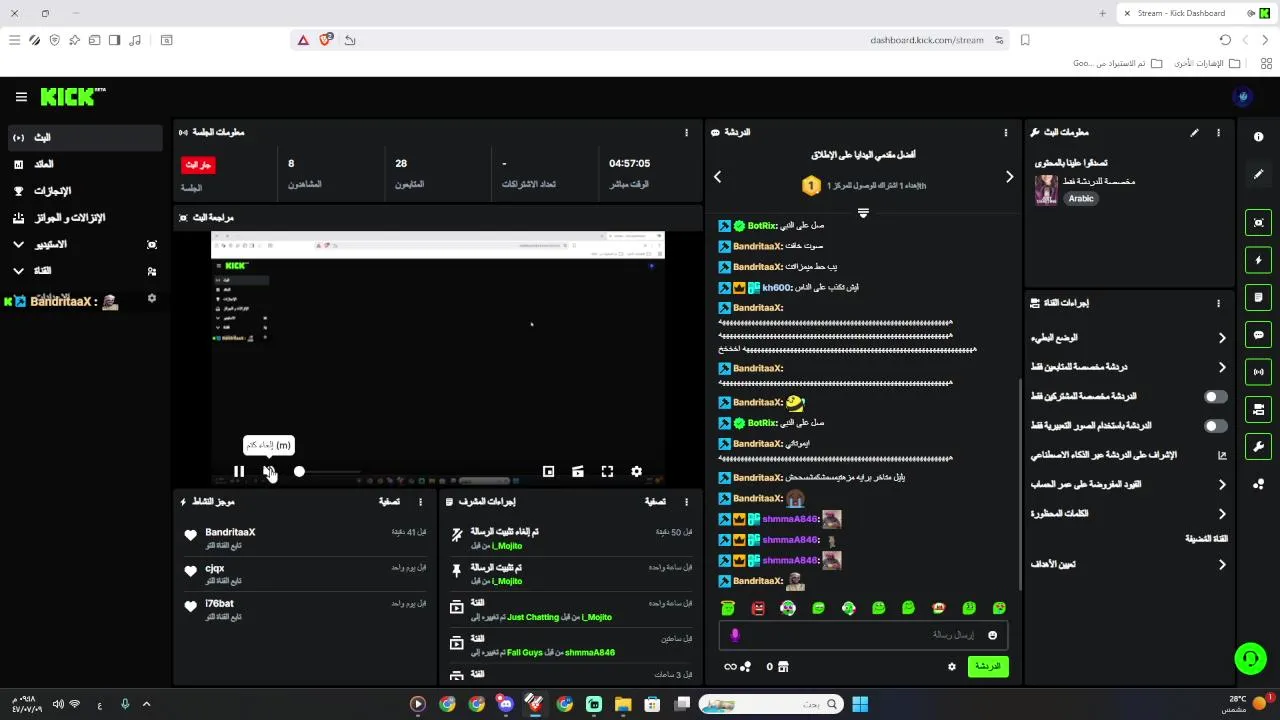1280x720 pixels.
Task: Enter fullscreen on stream preview
Action: [607, 471]
